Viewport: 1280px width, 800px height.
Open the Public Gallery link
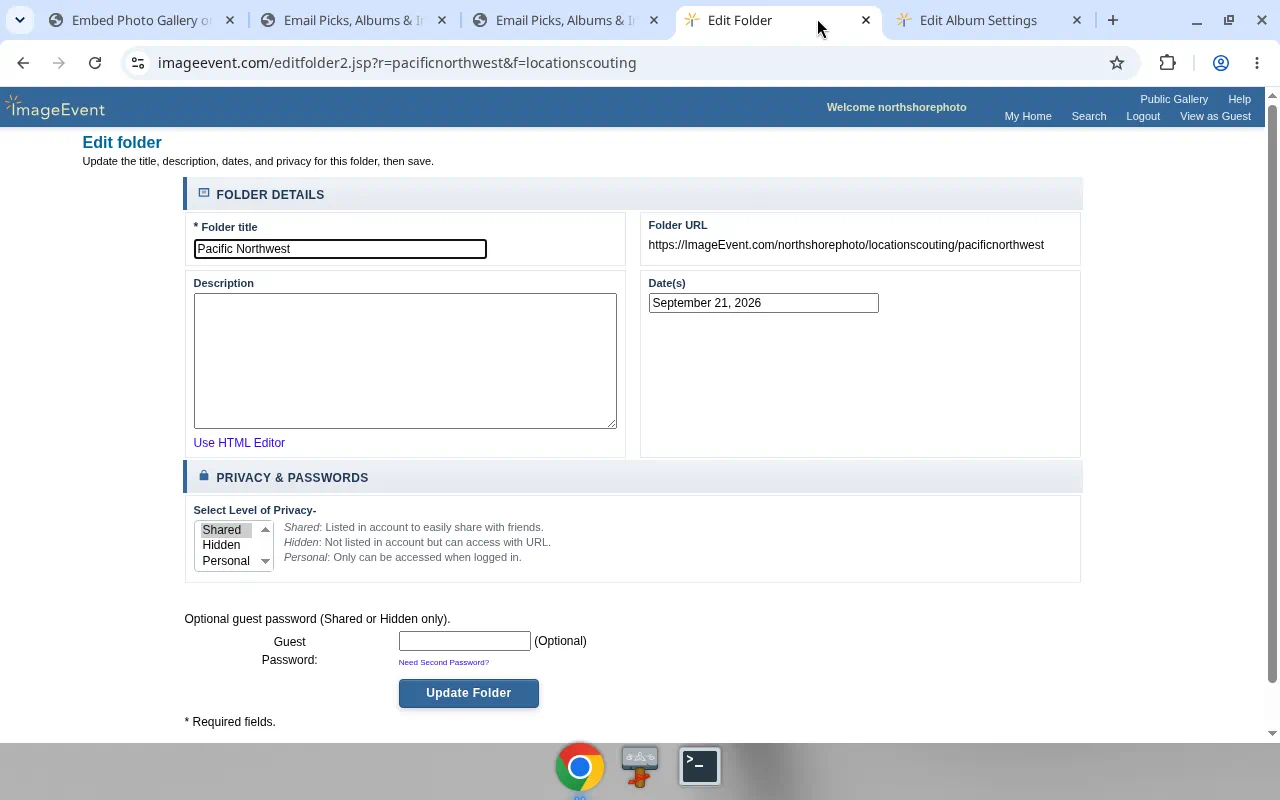[x=1174, y=99]
